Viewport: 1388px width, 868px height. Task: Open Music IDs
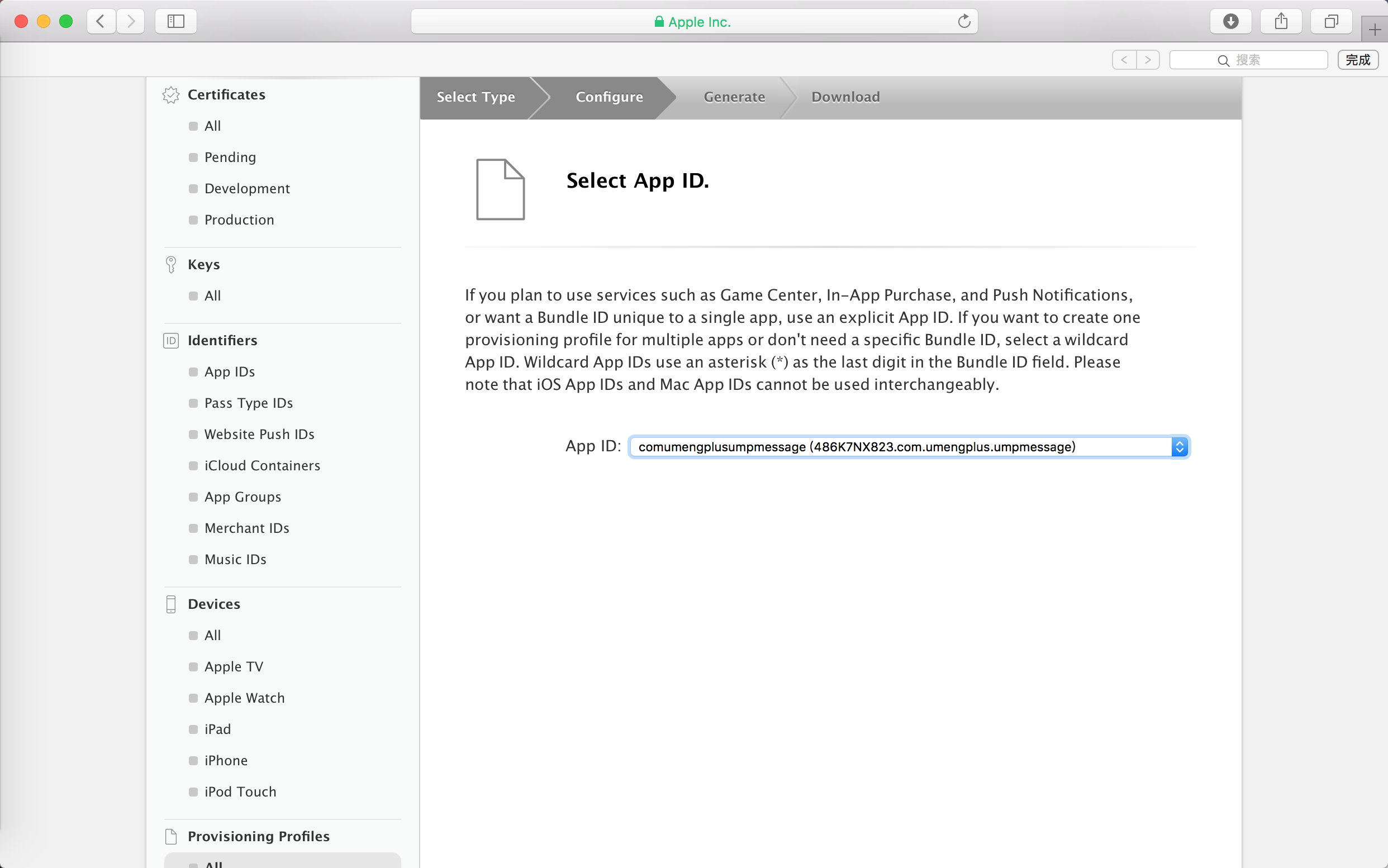coord(235,560)
